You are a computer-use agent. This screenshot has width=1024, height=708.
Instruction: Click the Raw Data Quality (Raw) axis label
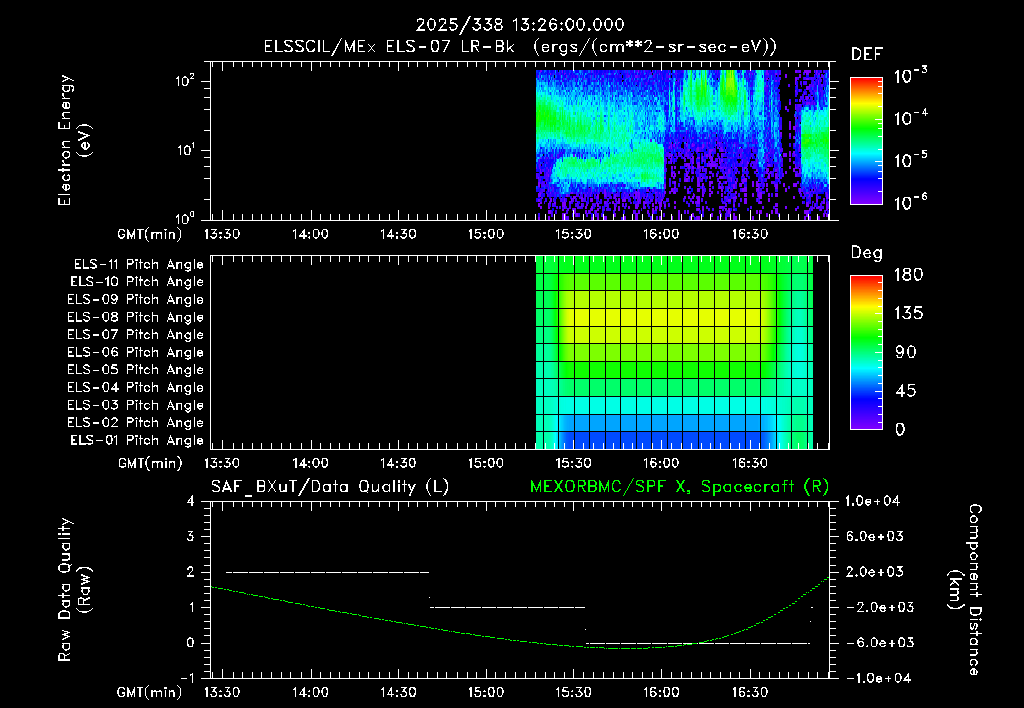tap(74, 590)
